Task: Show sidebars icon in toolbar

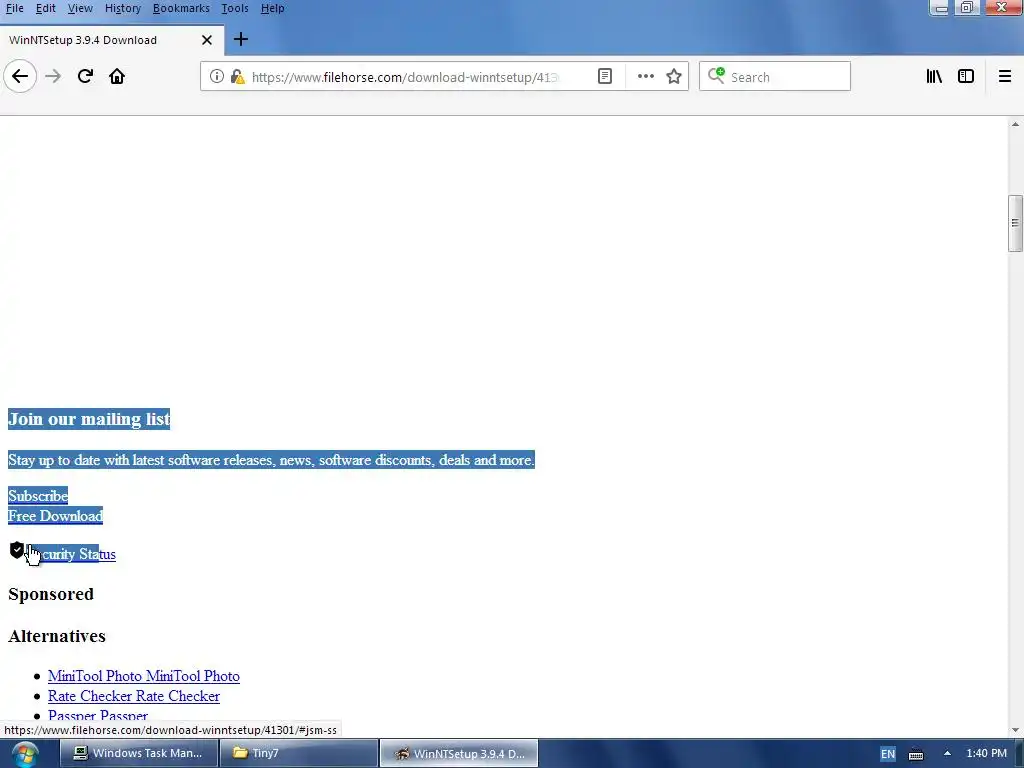Action: click(x=966, y=76)
